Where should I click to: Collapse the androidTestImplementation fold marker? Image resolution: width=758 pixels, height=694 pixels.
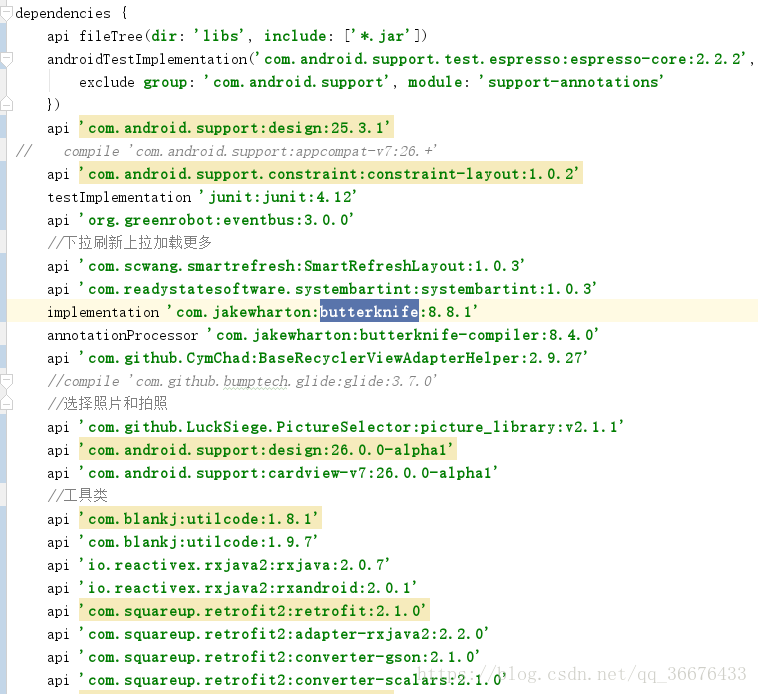coord(6,59)
